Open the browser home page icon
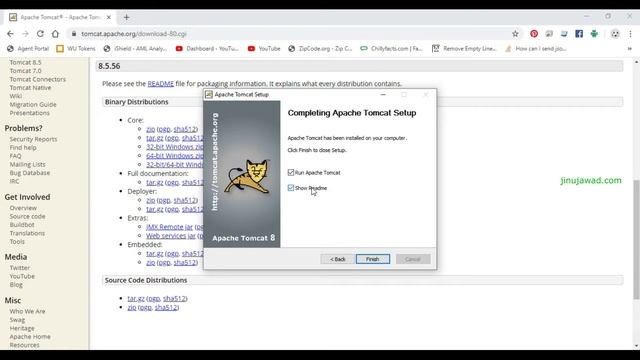The image size is (640, 360). 55,34
